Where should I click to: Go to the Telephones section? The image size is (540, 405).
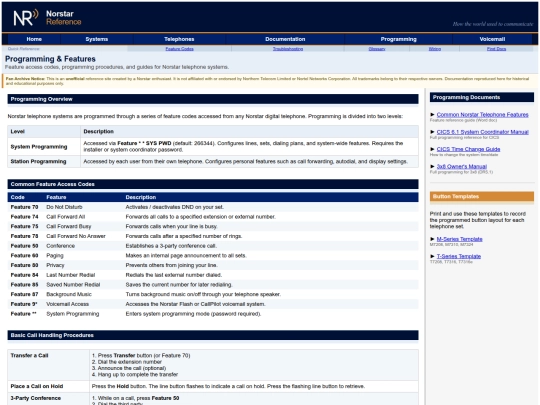[x=179, y=39]
